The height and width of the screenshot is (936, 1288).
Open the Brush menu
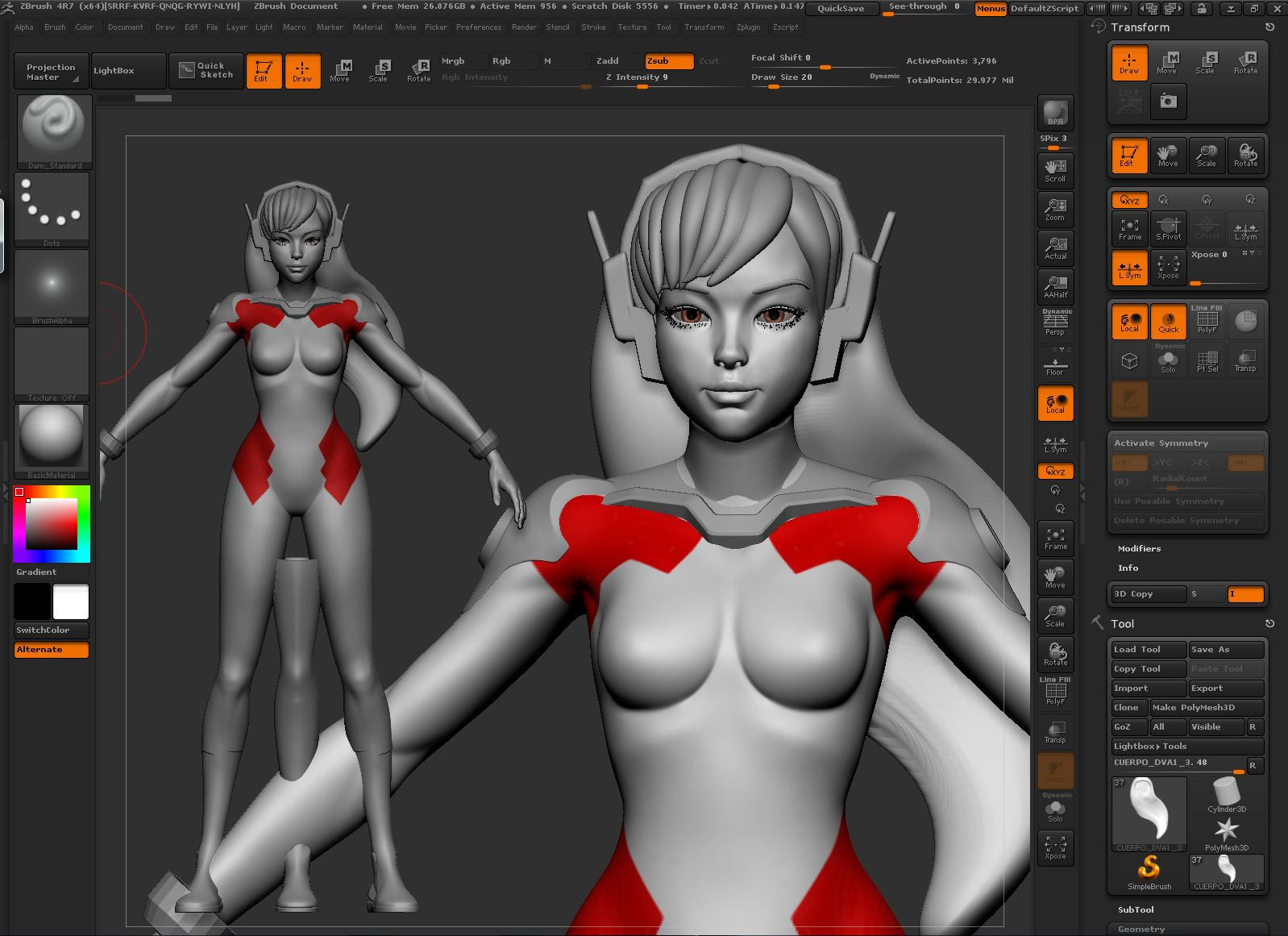[x=55, y=27]
